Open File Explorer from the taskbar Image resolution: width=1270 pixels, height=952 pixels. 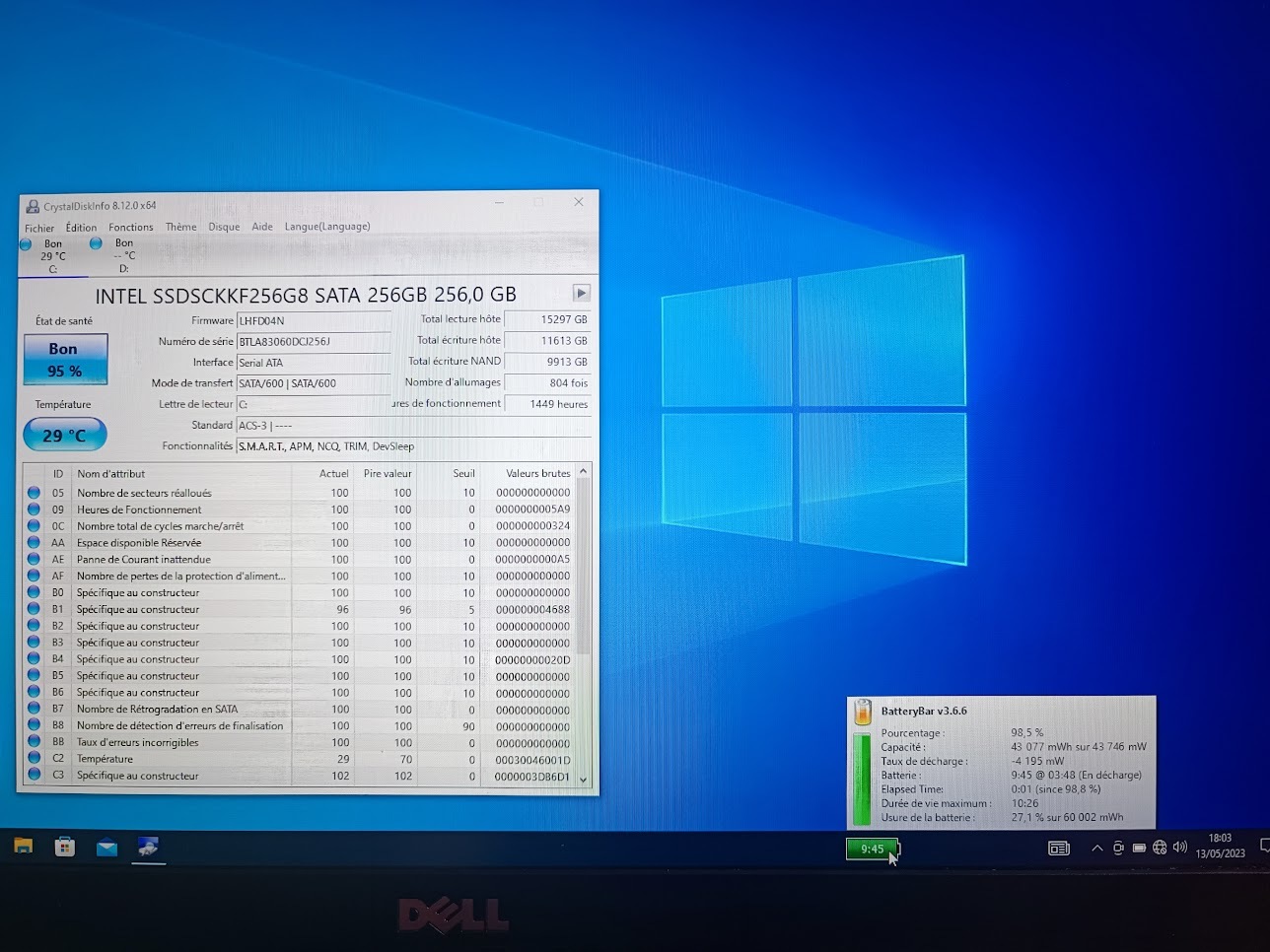pyautogui.click(x=23, y=847)
